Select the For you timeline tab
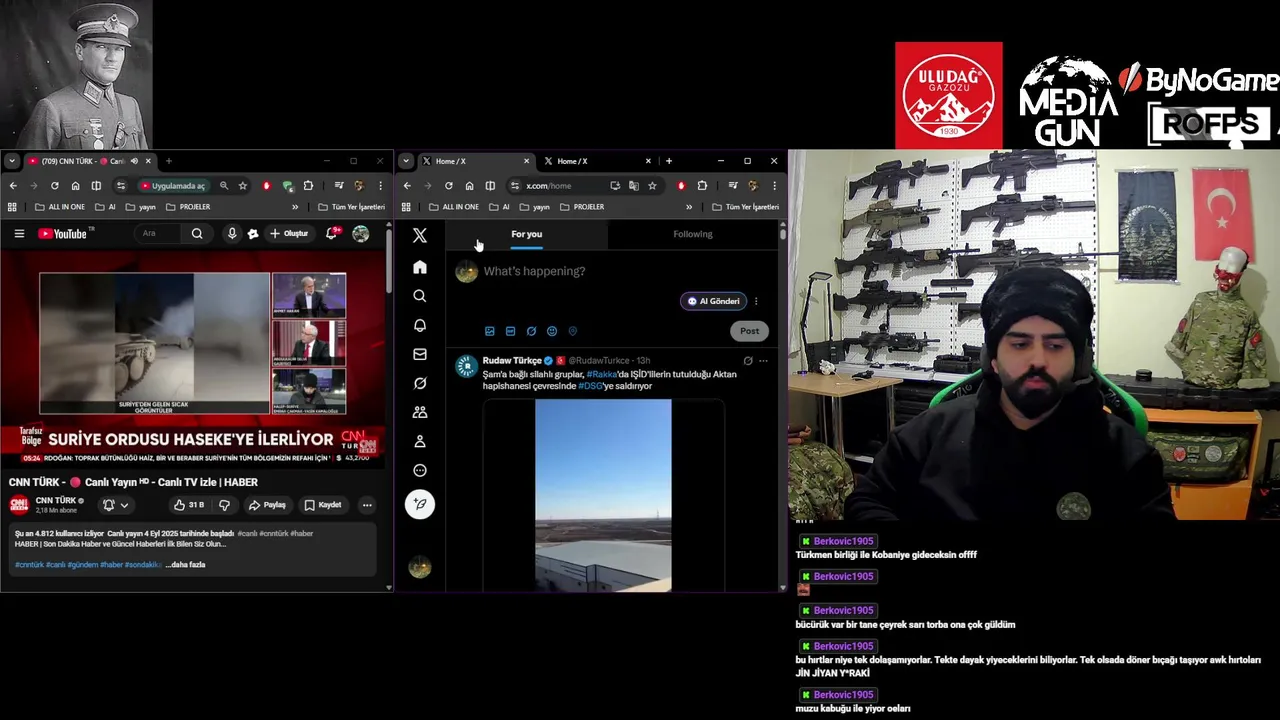Screen dimensions: 1280x720 coord(526,234)
